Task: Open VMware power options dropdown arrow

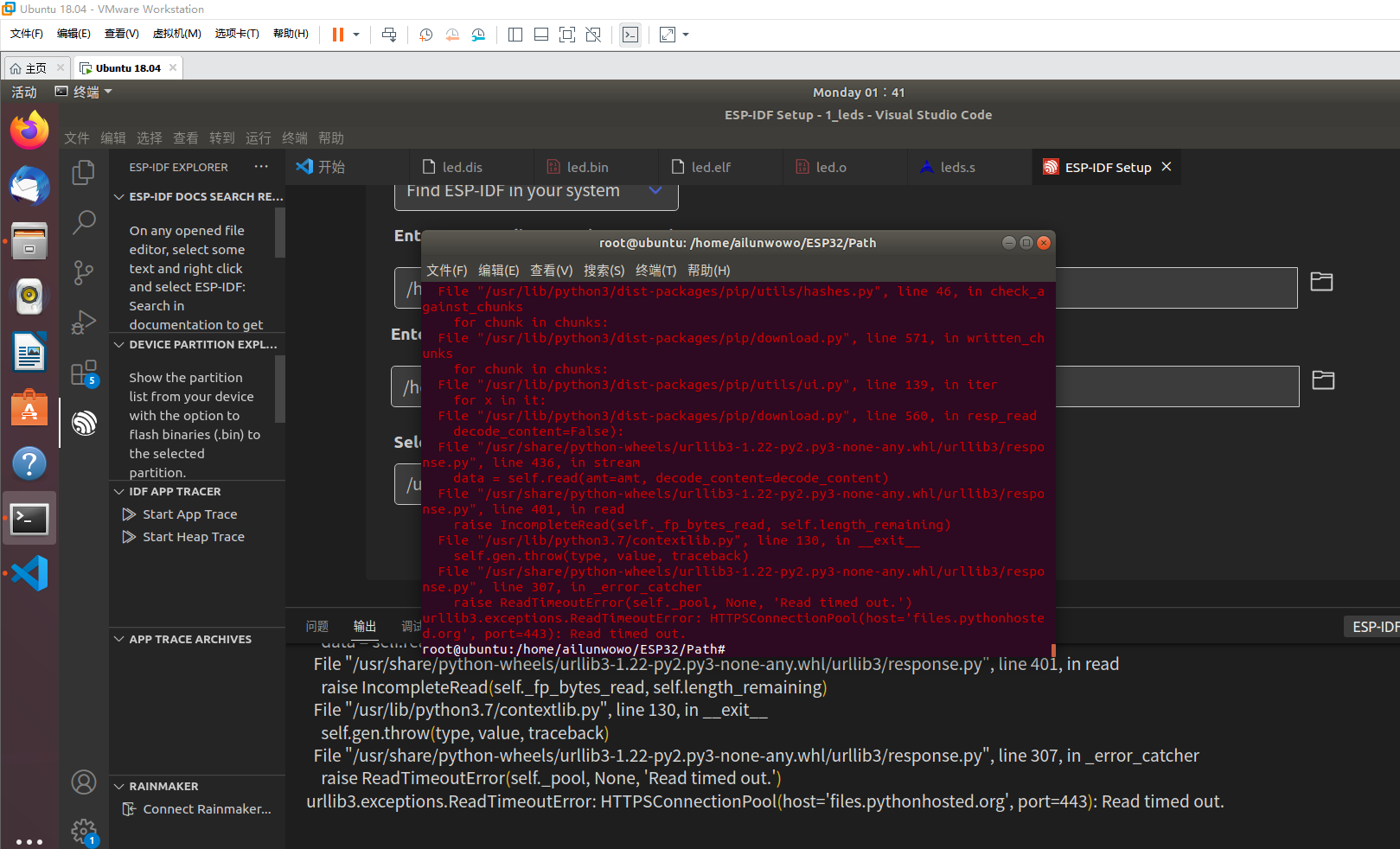Action: pos(356,35)
